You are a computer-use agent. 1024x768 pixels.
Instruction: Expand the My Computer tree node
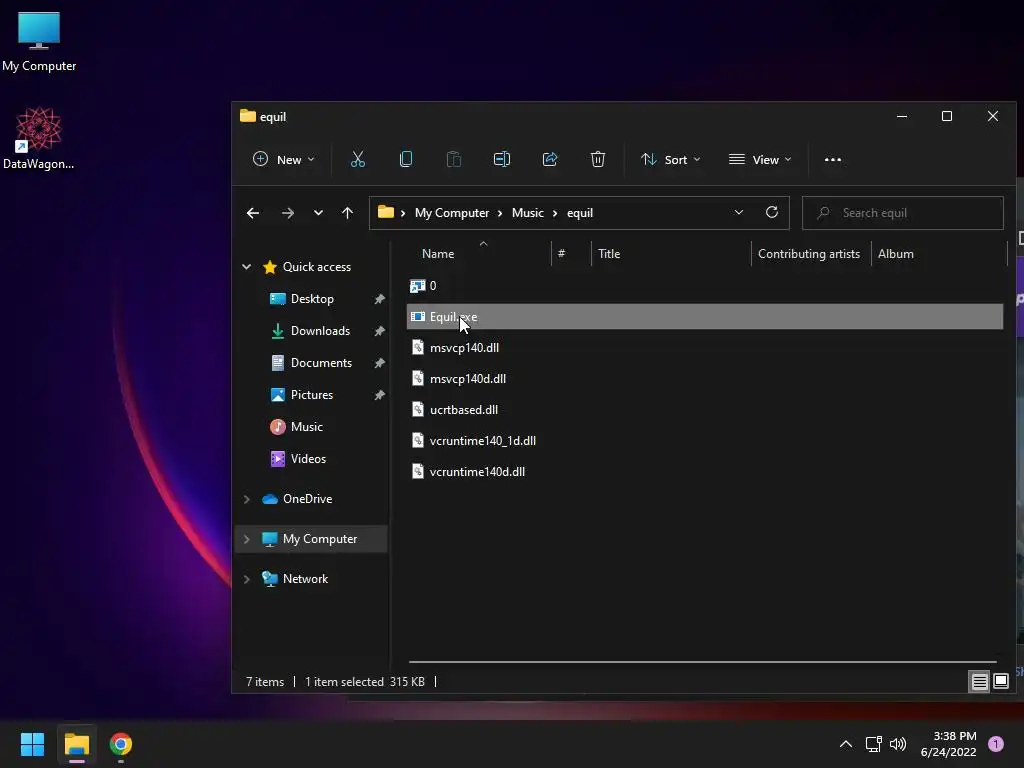tap(247, 539)
